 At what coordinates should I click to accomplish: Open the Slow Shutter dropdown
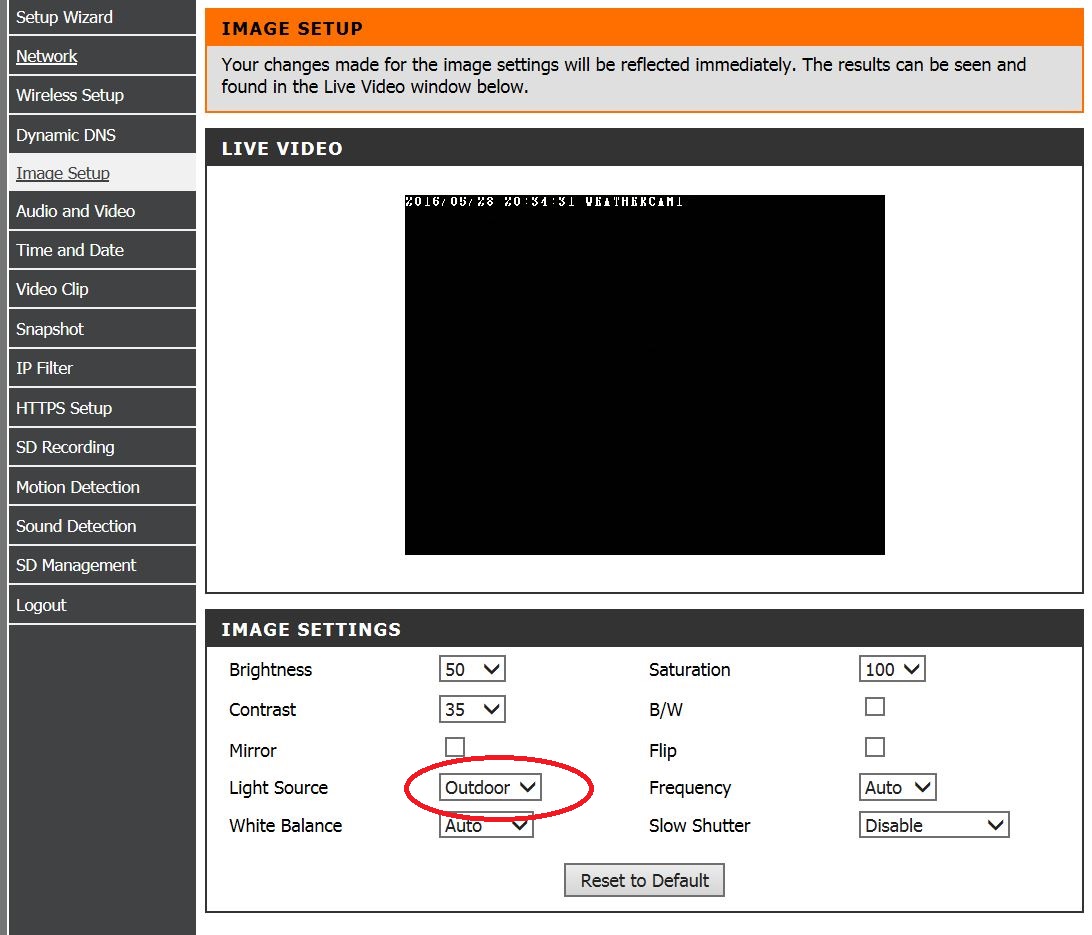click(x=934, y=826)
